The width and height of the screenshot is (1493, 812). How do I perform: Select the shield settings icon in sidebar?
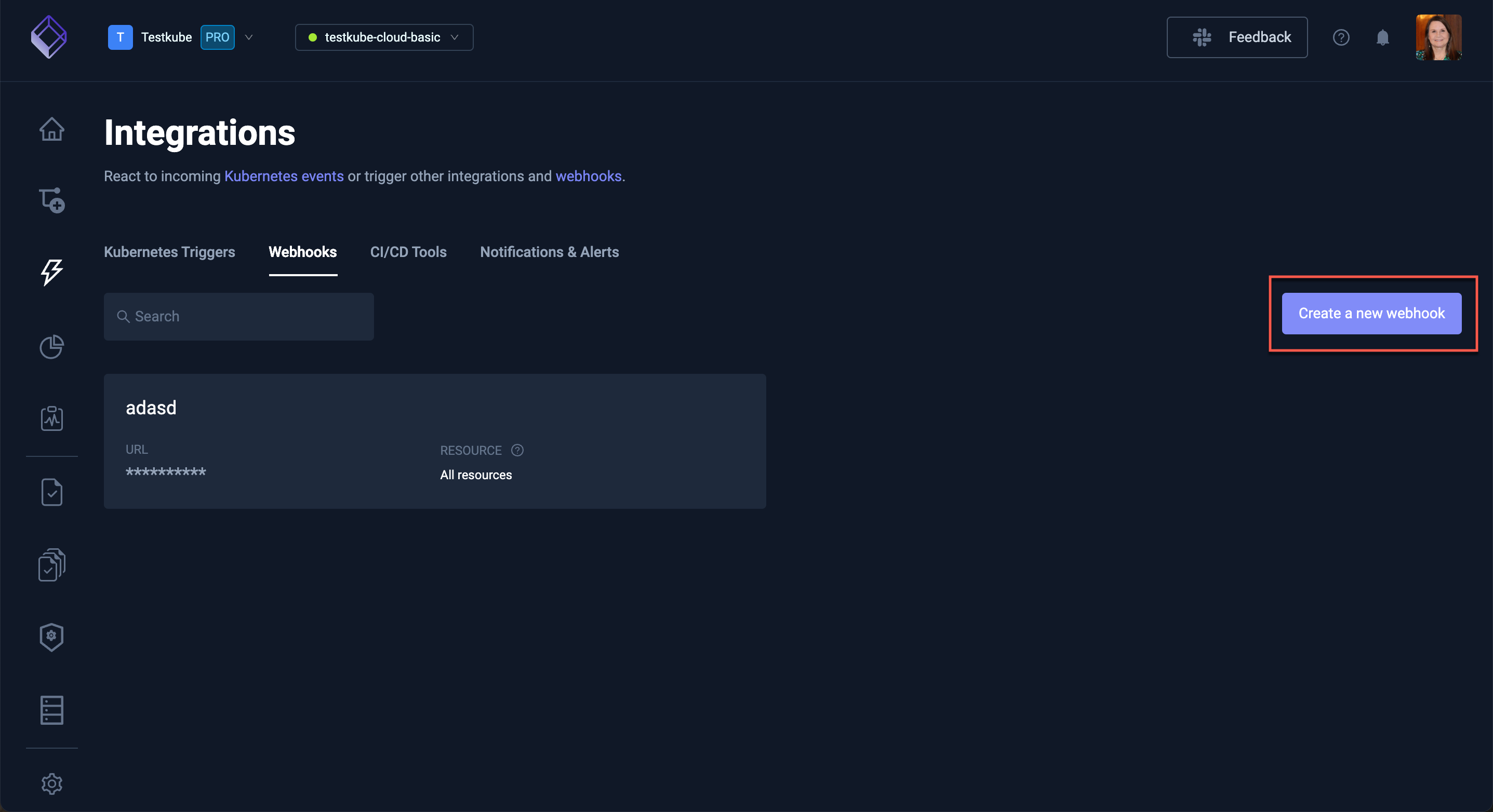click(51, 637)
